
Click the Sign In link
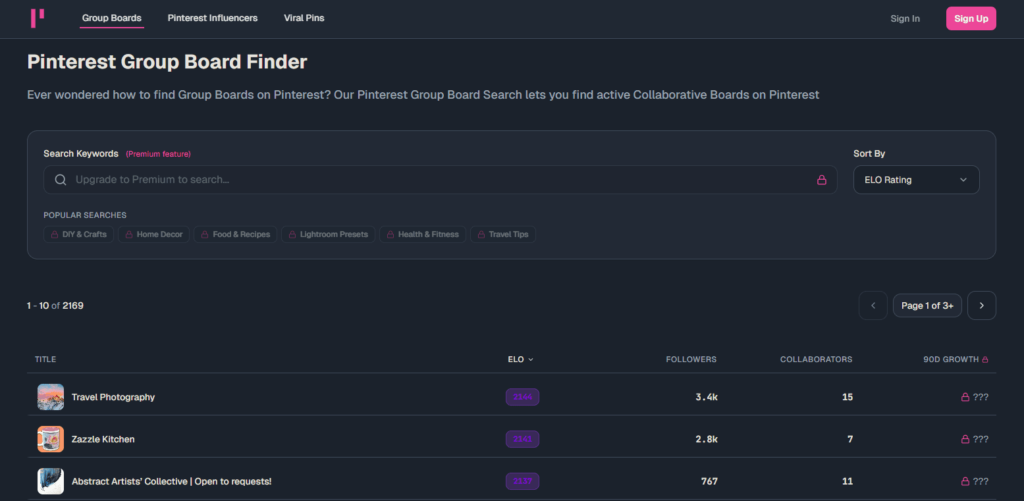(x=904, y=18)
